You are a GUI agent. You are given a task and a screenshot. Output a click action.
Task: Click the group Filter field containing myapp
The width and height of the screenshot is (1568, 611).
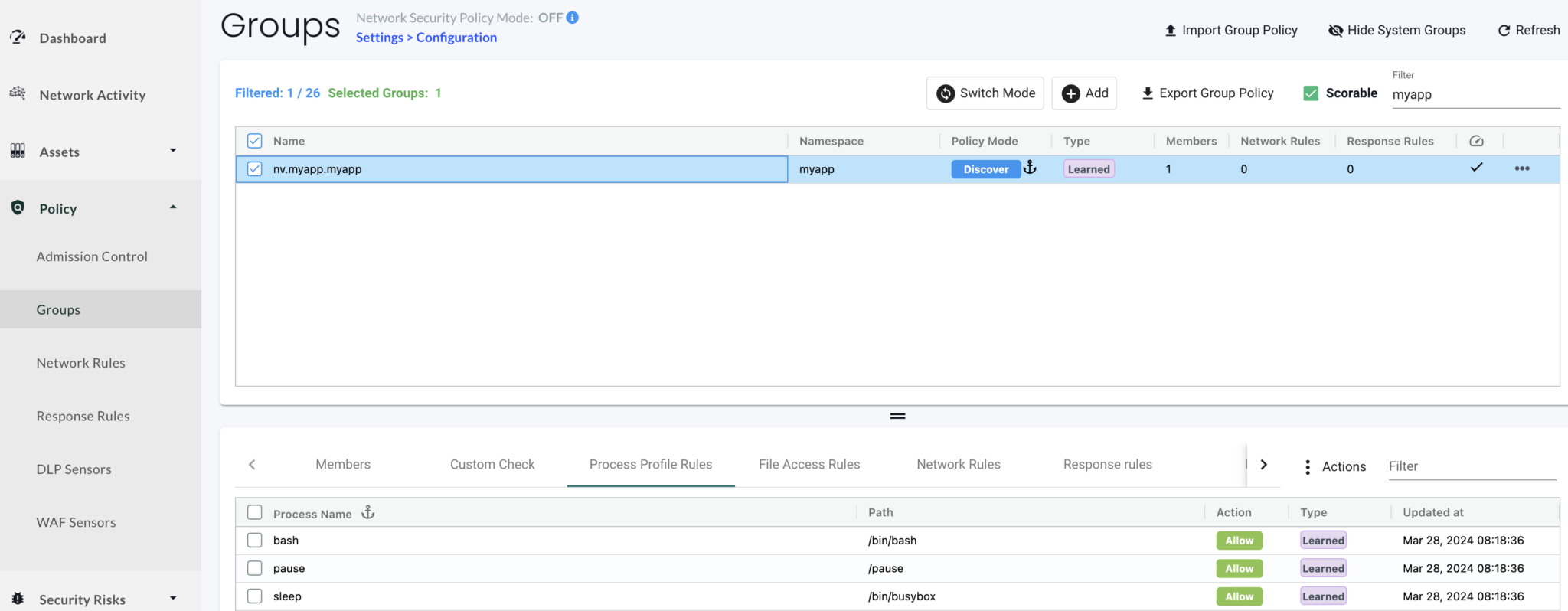(x=1474, y=95)
